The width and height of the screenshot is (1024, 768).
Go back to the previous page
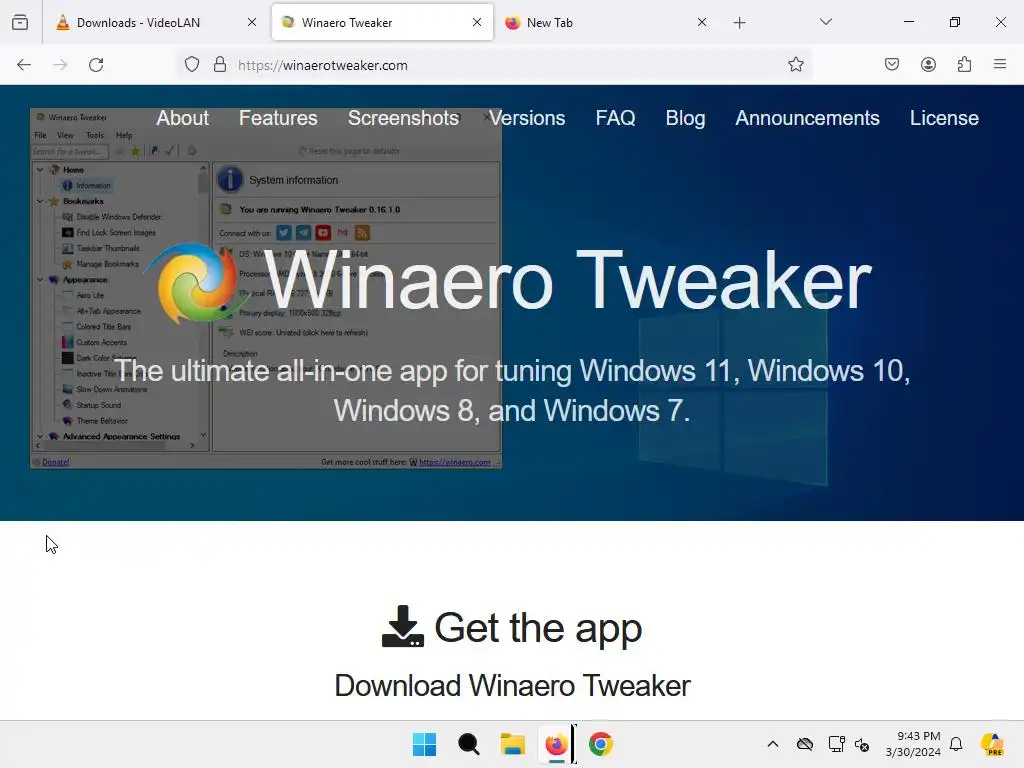24,65
